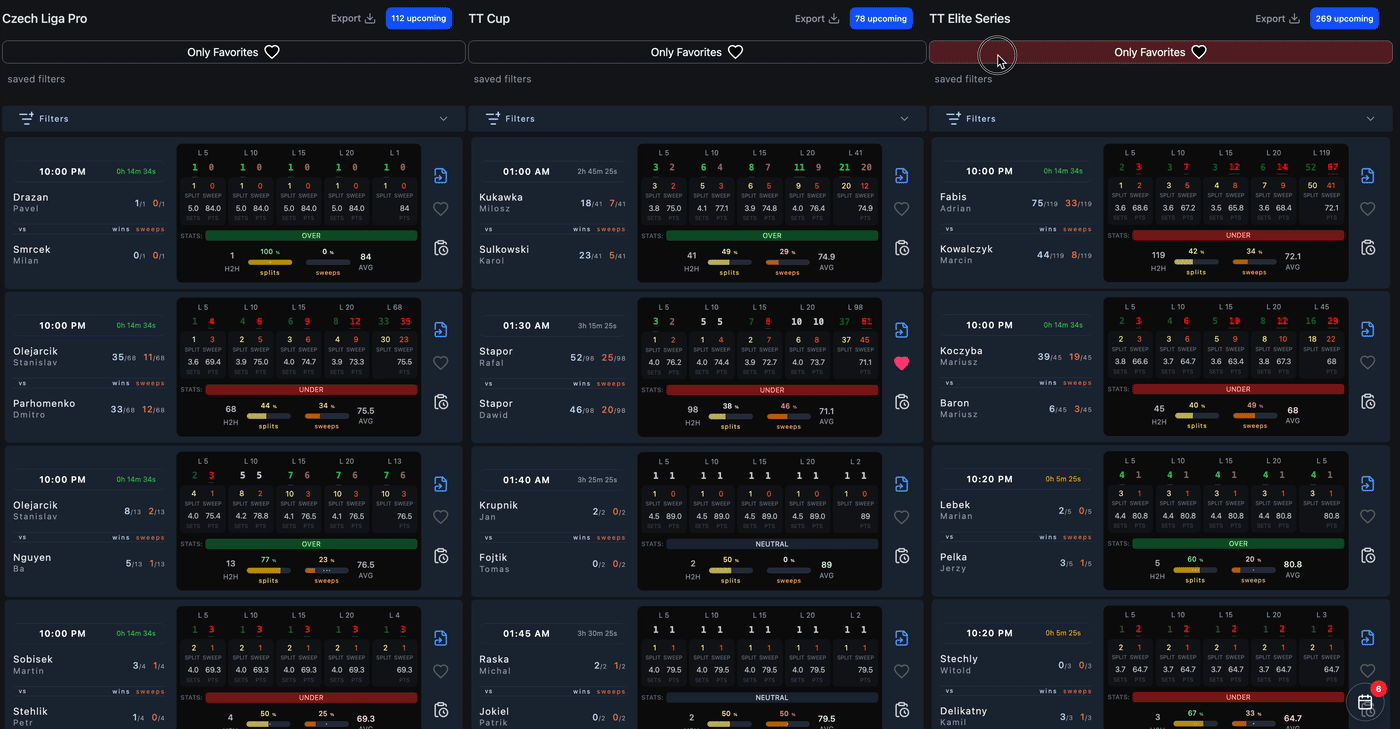Open clipboard history for Drazan vs Smrcek
This screenshot has height=729, width=1400.
(441, 248)
